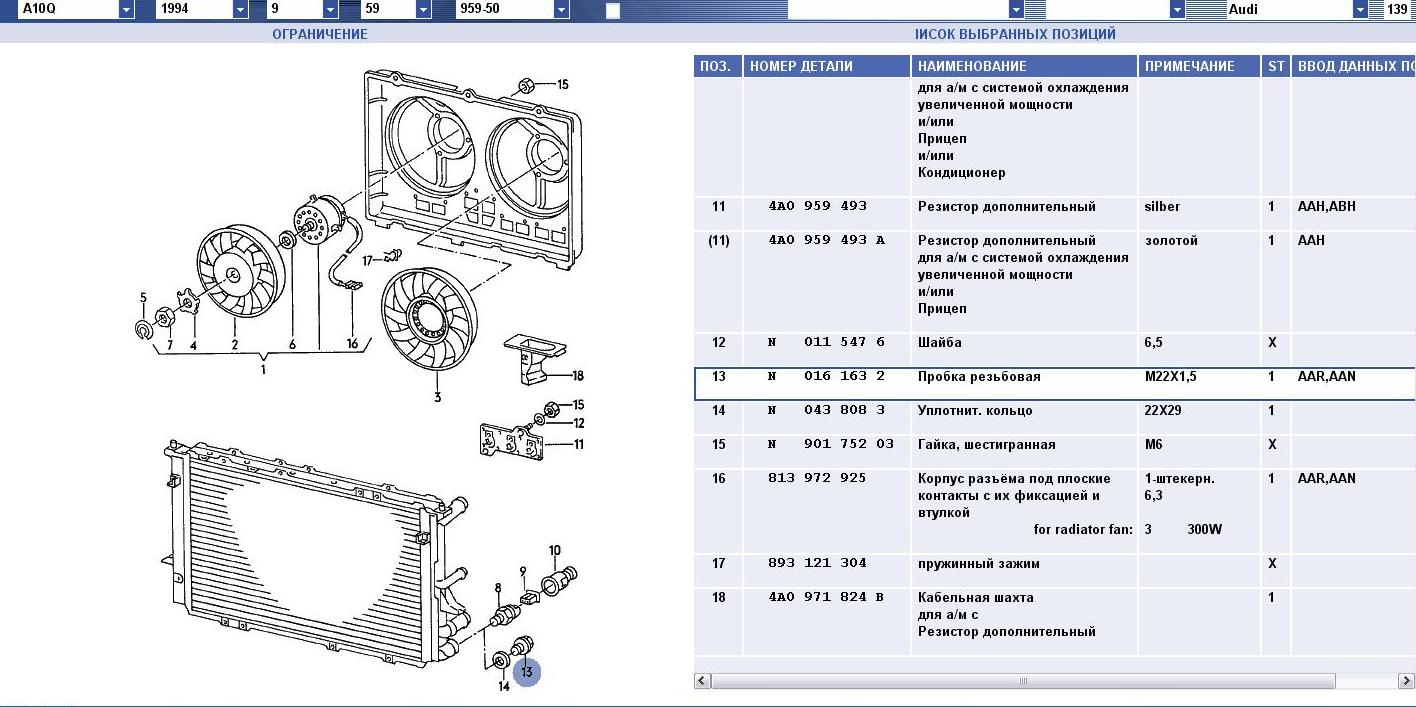Switch to the ОГРАНИЧЕНИЕ tab
Image resolution: width=1416 pixels, height=707 pixels.
pyautogui.click(x=320, y=34)
